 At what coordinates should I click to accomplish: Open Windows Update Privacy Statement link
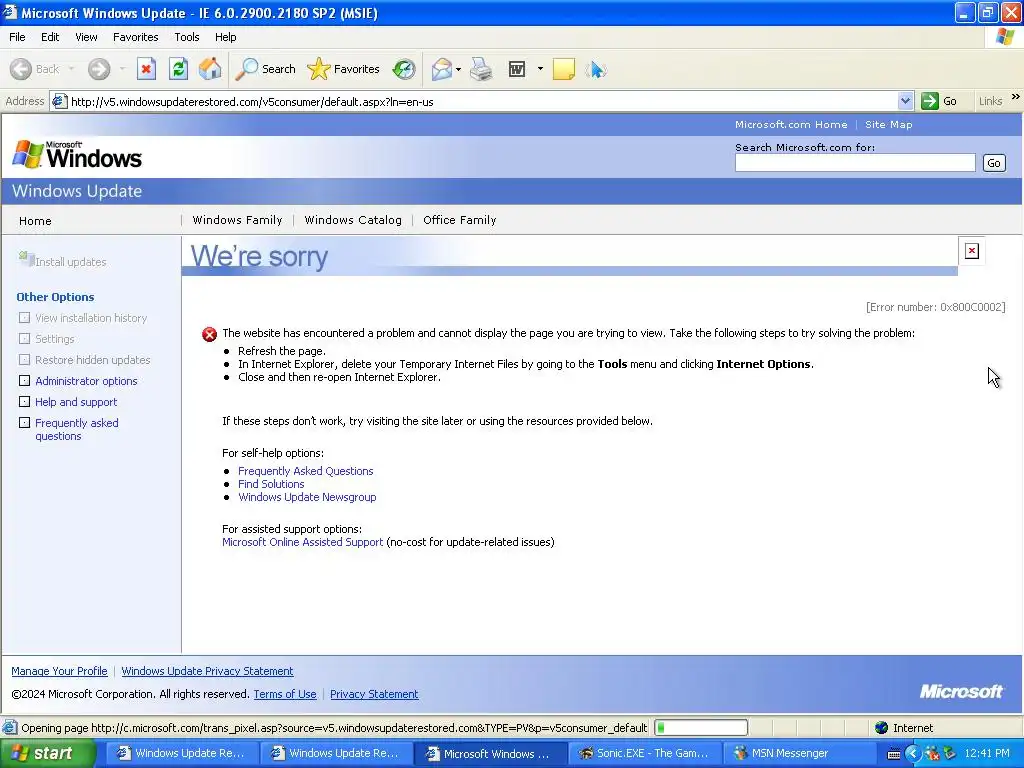coord(207,671)
